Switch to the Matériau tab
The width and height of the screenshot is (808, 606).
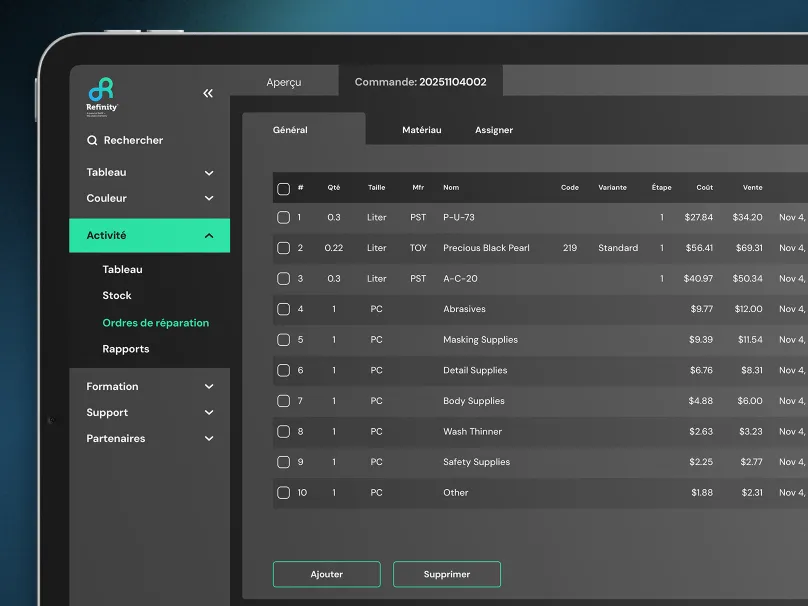[421, 130]
